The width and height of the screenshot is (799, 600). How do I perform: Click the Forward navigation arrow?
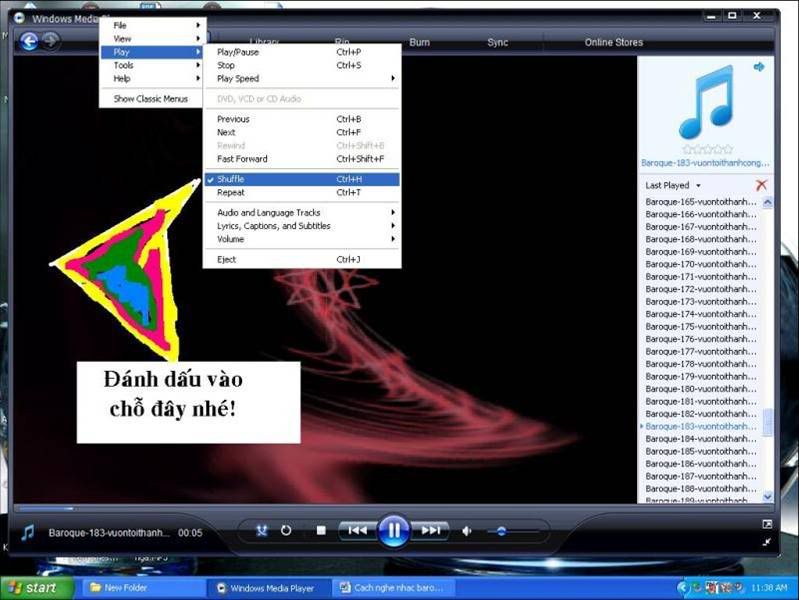tap(50, 40)
